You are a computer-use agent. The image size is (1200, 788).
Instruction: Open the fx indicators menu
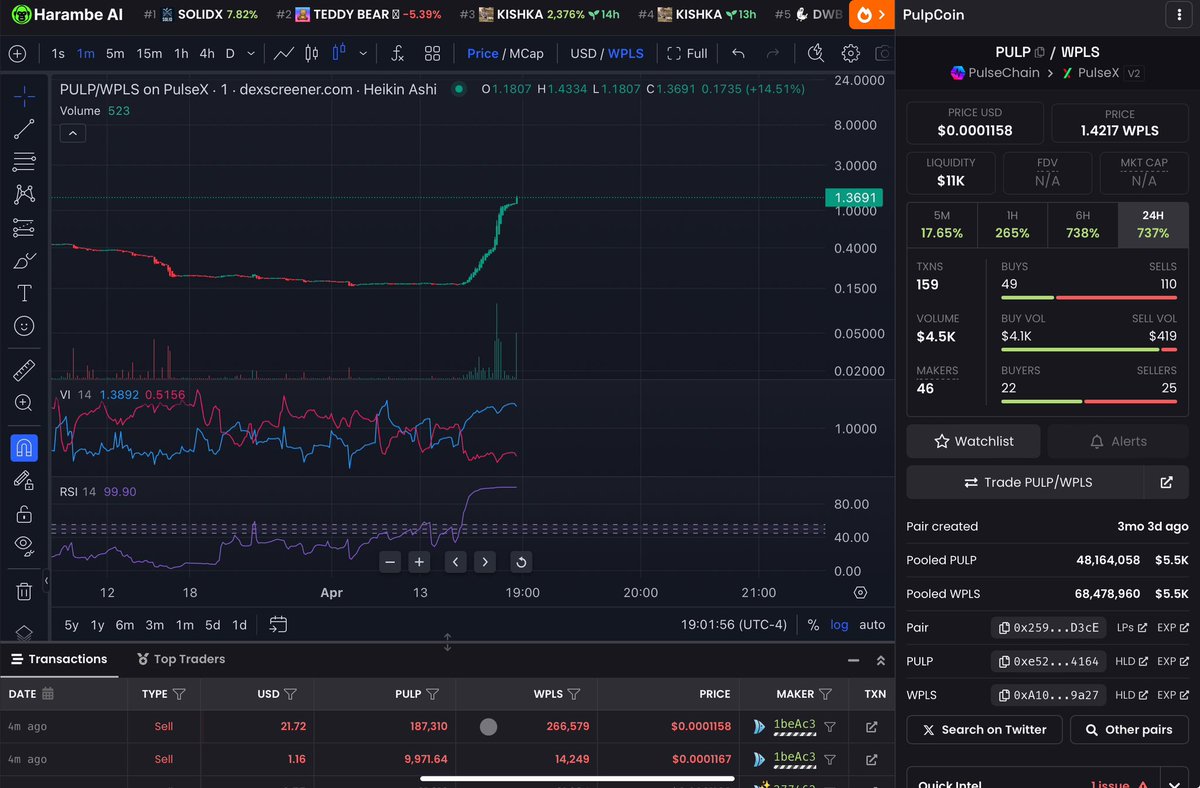397,53
